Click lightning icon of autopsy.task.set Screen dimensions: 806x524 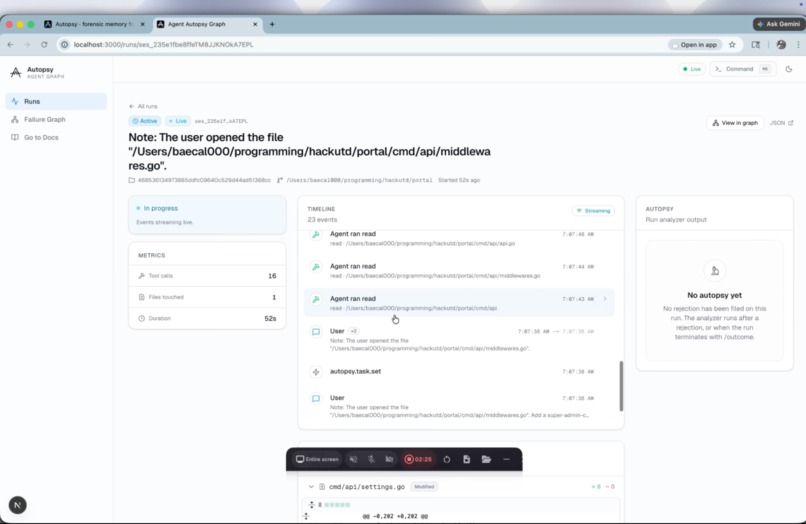[316, 372]
